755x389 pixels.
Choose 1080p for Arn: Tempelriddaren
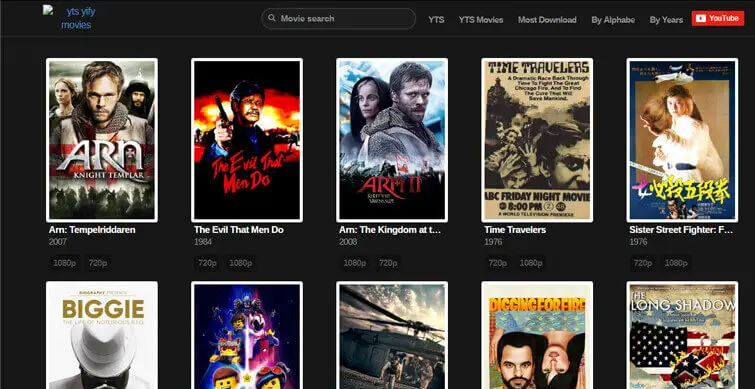point(65,263)
